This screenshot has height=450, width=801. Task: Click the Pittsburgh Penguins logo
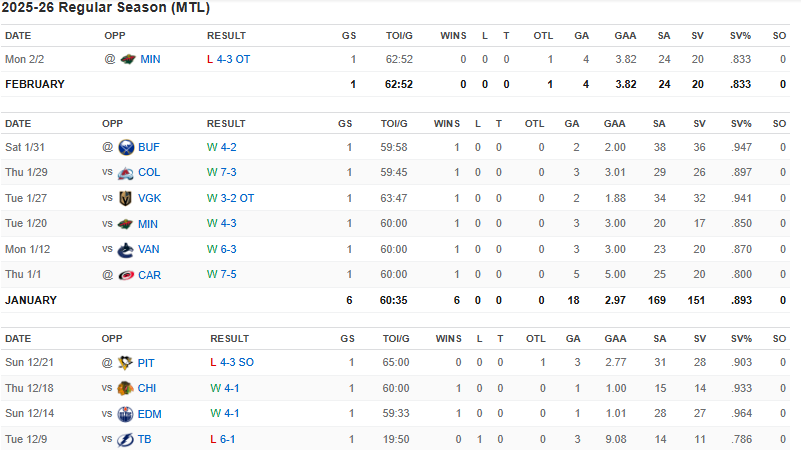126,363
